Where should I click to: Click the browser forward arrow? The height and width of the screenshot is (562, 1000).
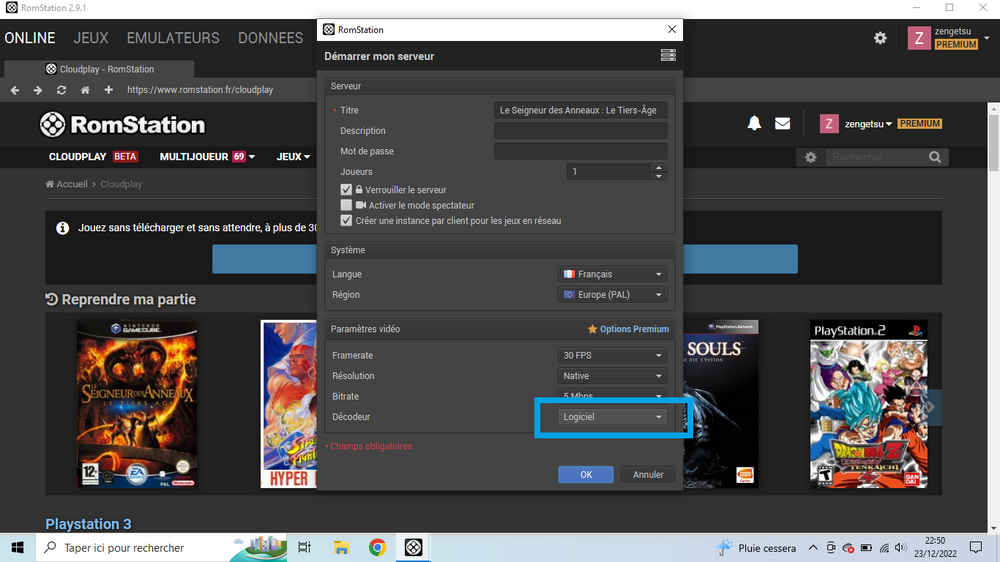(38, 90)
